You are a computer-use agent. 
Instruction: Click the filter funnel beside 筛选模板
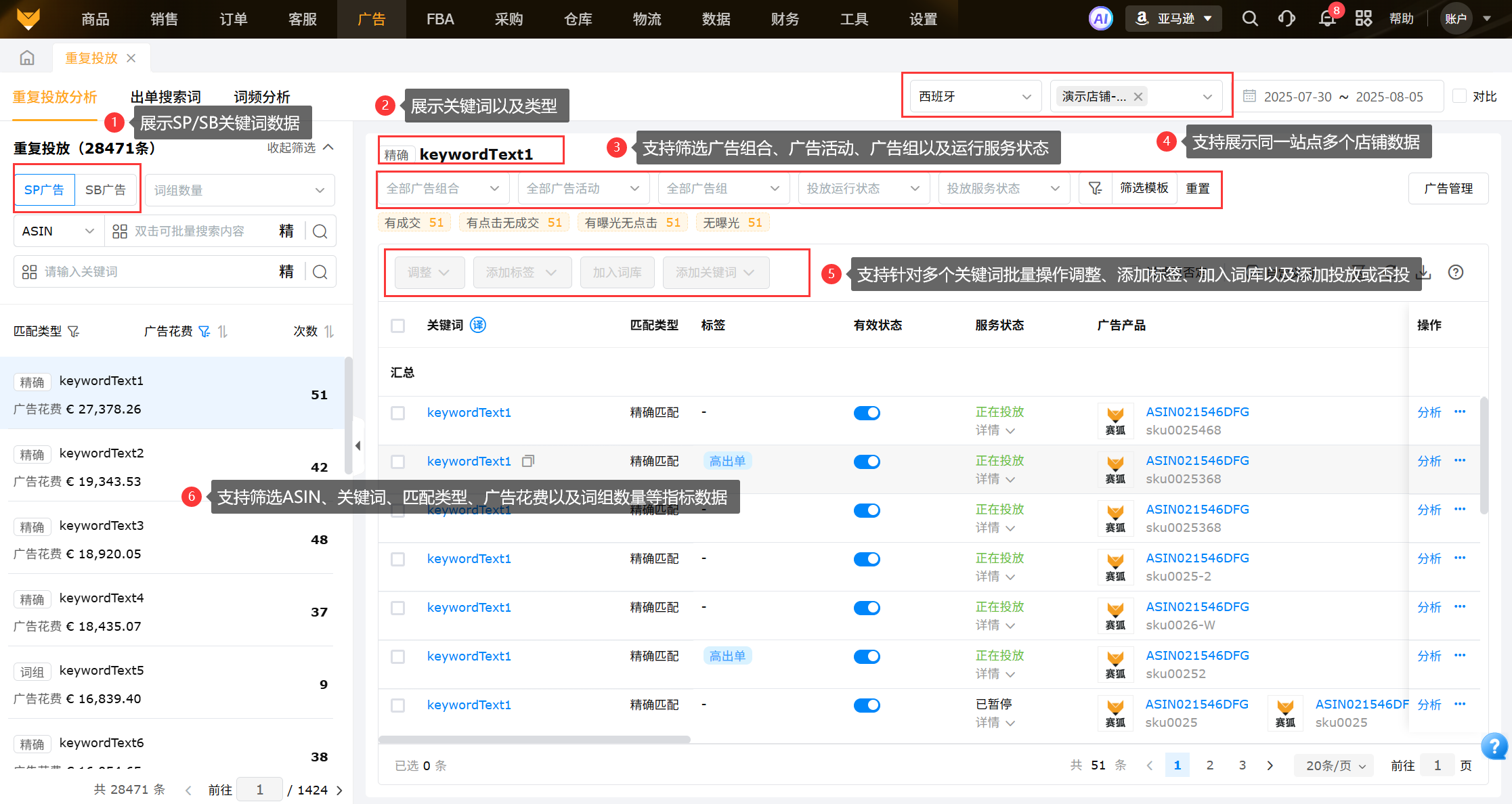click(1095, 189)
